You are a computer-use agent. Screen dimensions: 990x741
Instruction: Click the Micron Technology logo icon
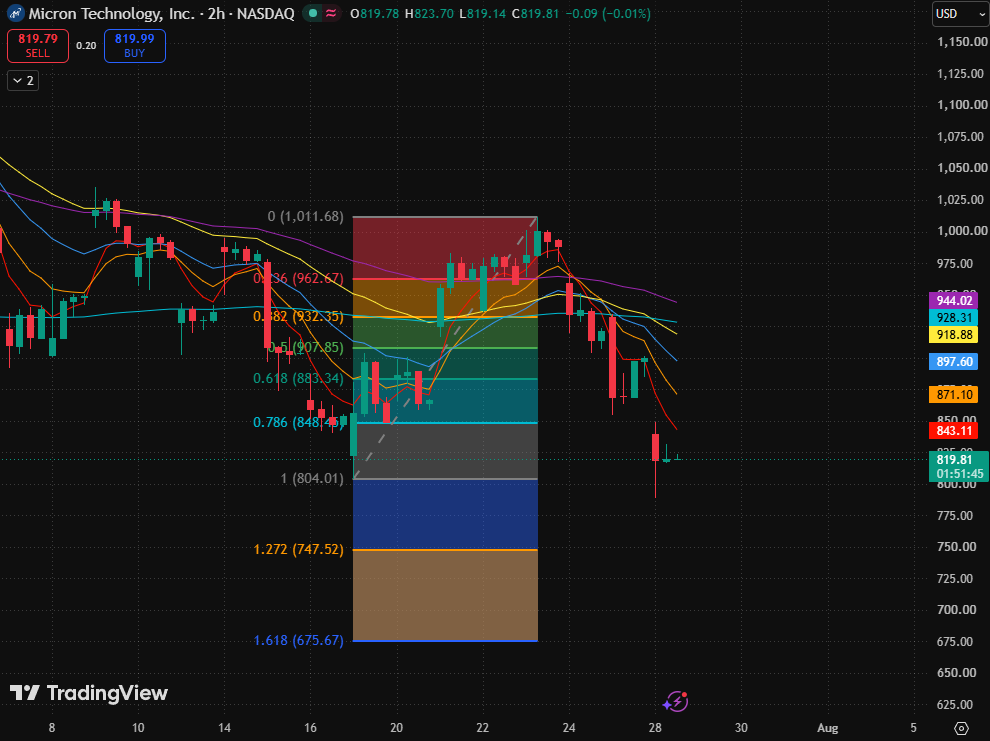[x=15, y=13]
